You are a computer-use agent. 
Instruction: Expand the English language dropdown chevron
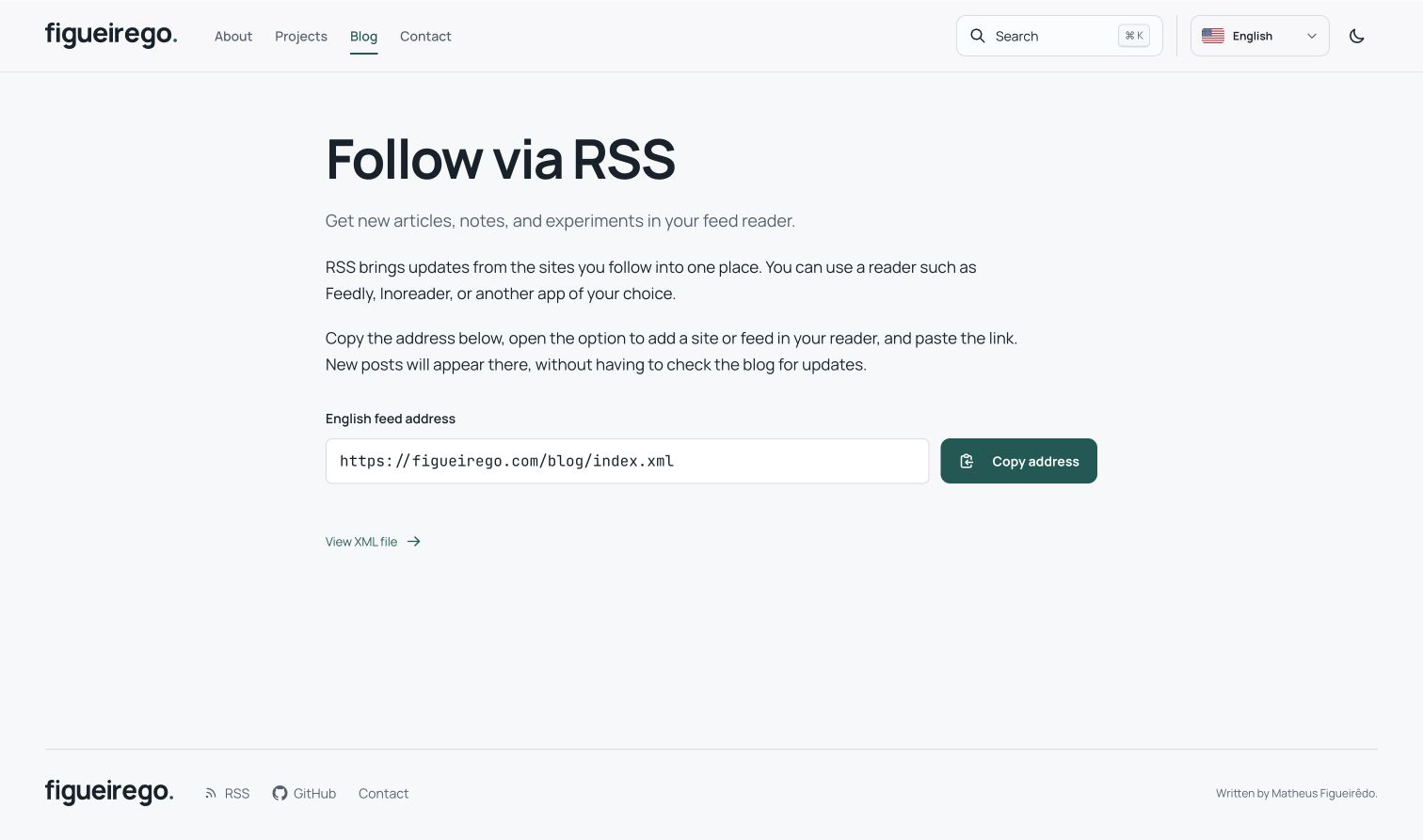click(x=1311, y=36)
